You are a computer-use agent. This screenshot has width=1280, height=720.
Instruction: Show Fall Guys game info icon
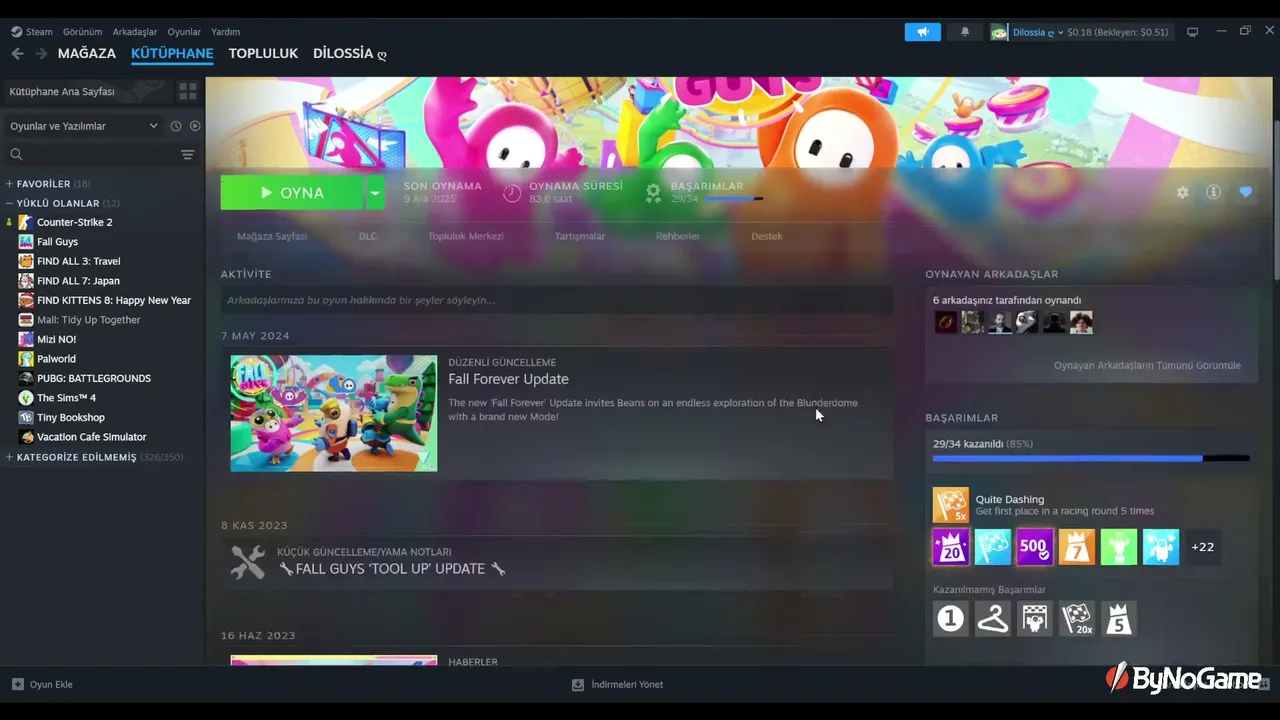[1213, 192]
